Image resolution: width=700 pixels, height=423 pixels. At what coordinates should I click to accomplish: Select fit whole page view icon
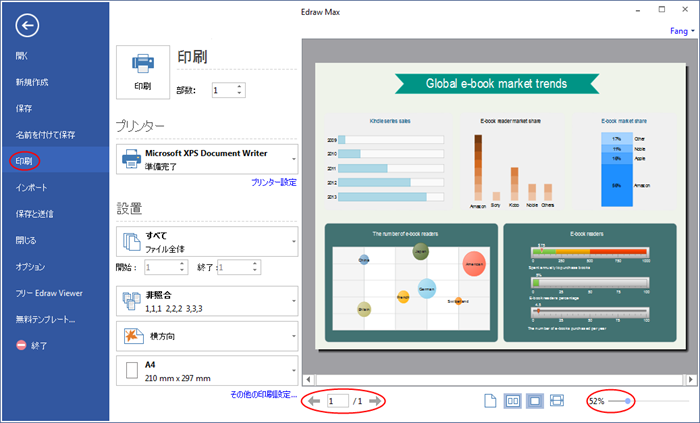(535, 401)
